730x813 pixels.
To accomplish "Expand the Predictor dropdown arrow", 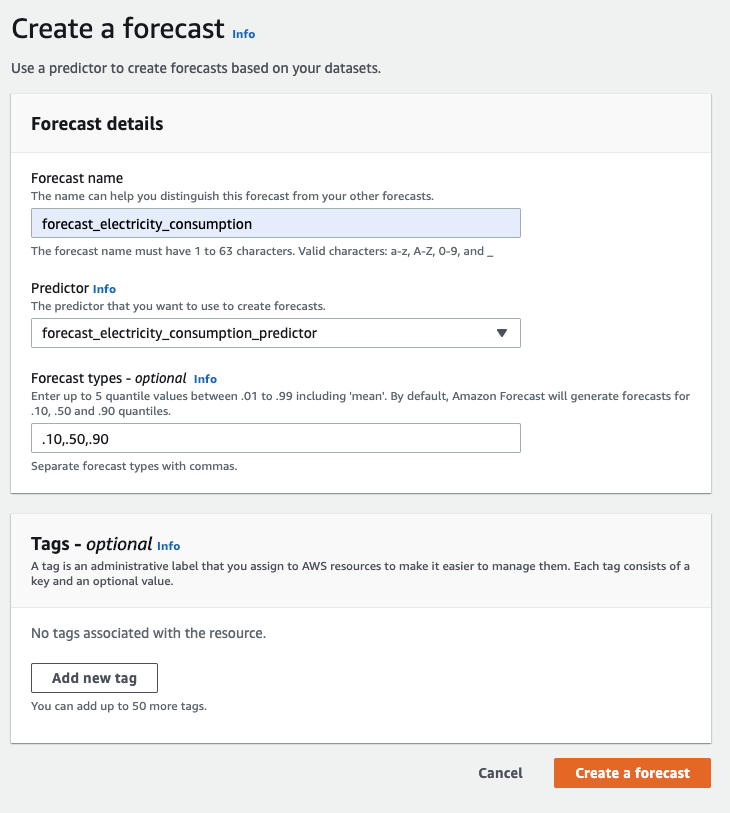I will point(502,333).
